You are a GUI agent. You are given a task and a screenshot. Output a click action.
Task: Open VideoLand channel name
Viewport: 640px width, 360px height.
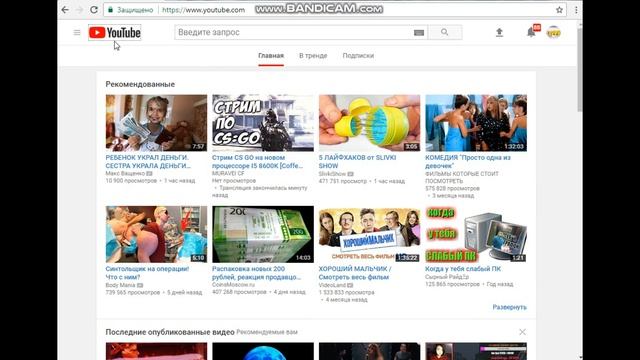[x=332, y=285]
